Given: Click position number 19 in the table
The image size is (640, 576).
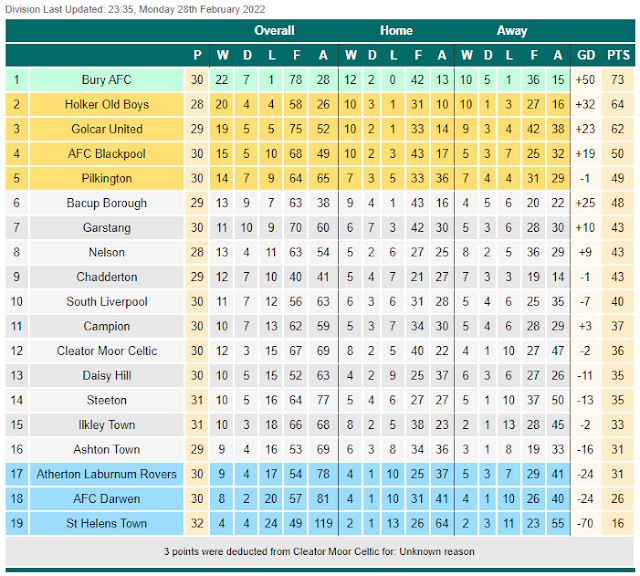Looking at the screenshot, I should 16,523.
